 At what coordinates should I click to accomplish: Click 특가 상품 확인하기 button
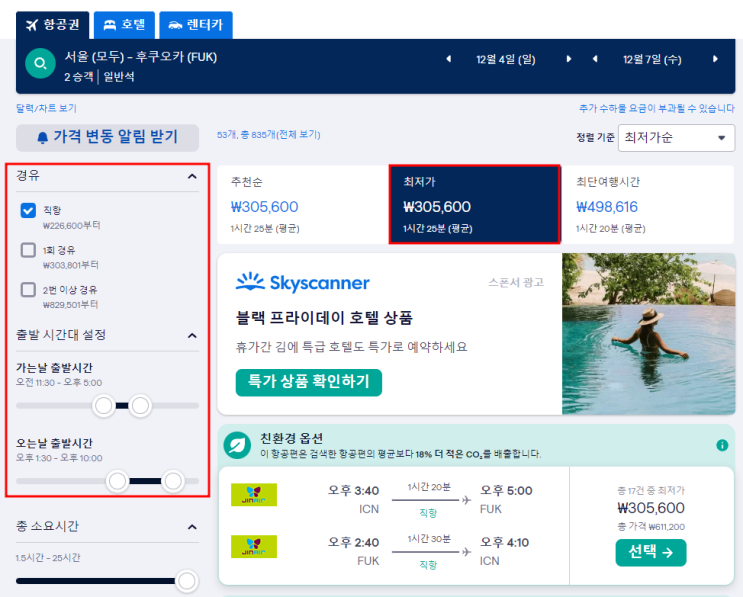[308, 382]
